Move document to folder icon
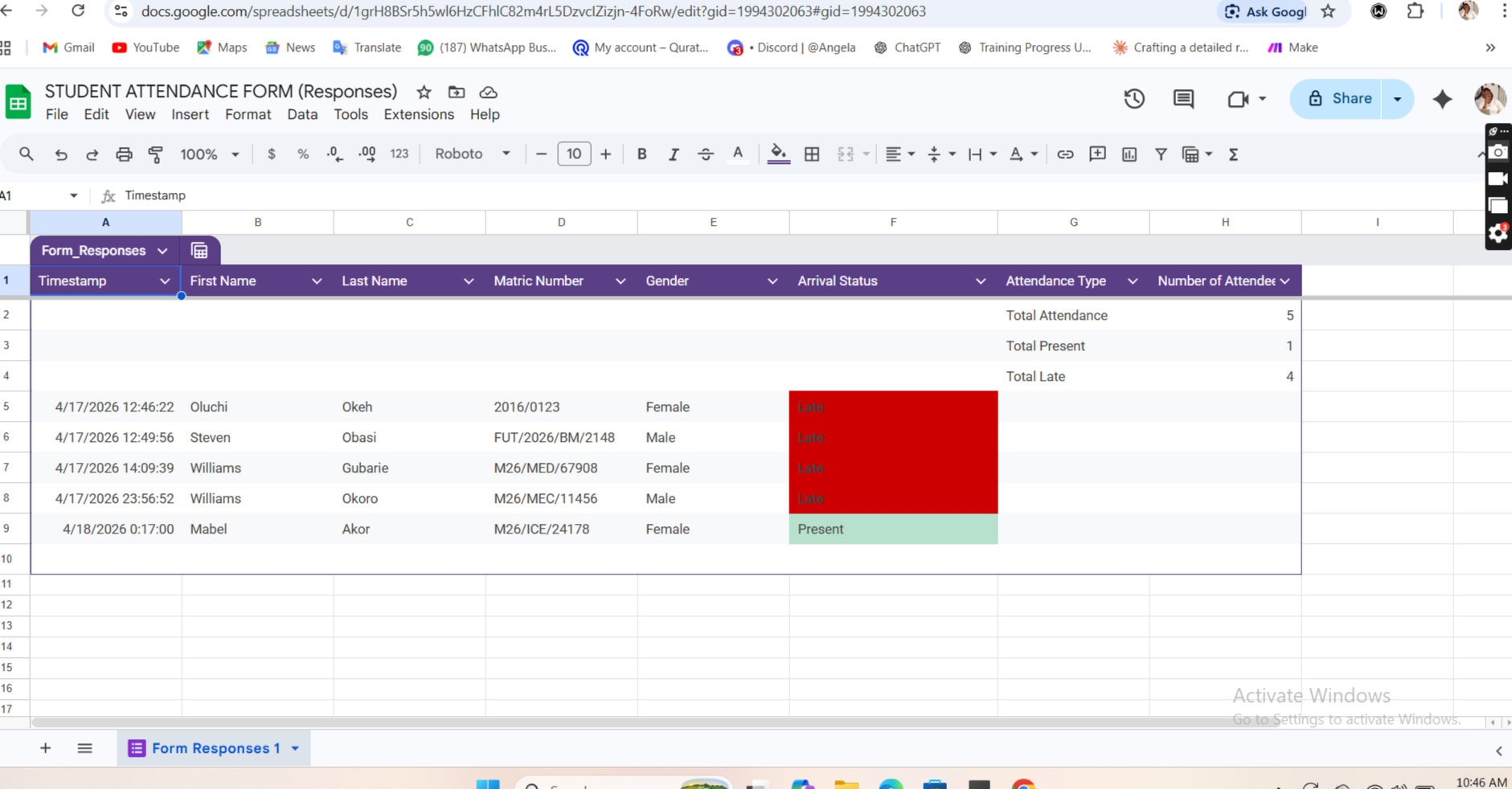Image resolution: width=1512 pixels, height=789 pixels. (457, 92)
